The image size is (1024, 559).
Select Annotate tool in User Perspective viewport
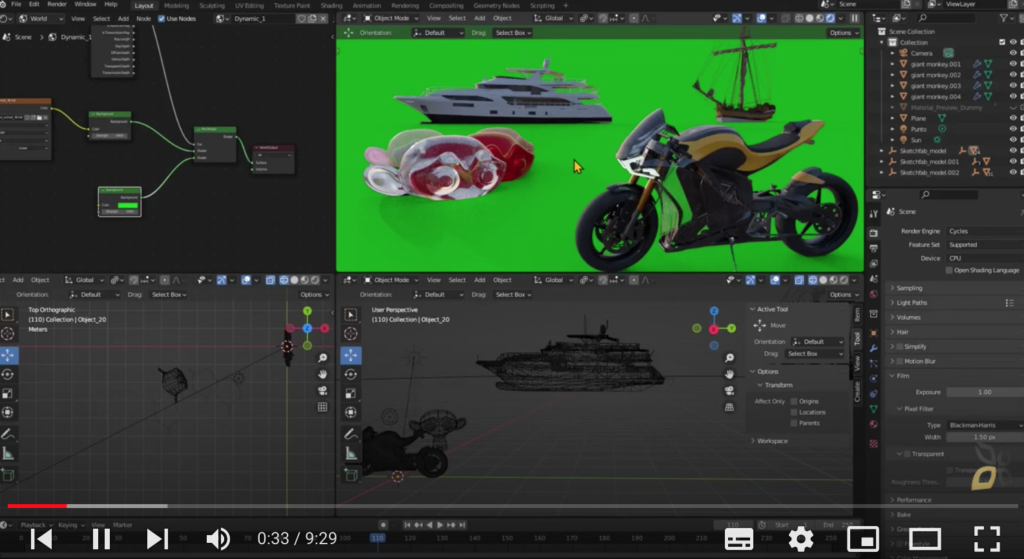coord(351,434)
